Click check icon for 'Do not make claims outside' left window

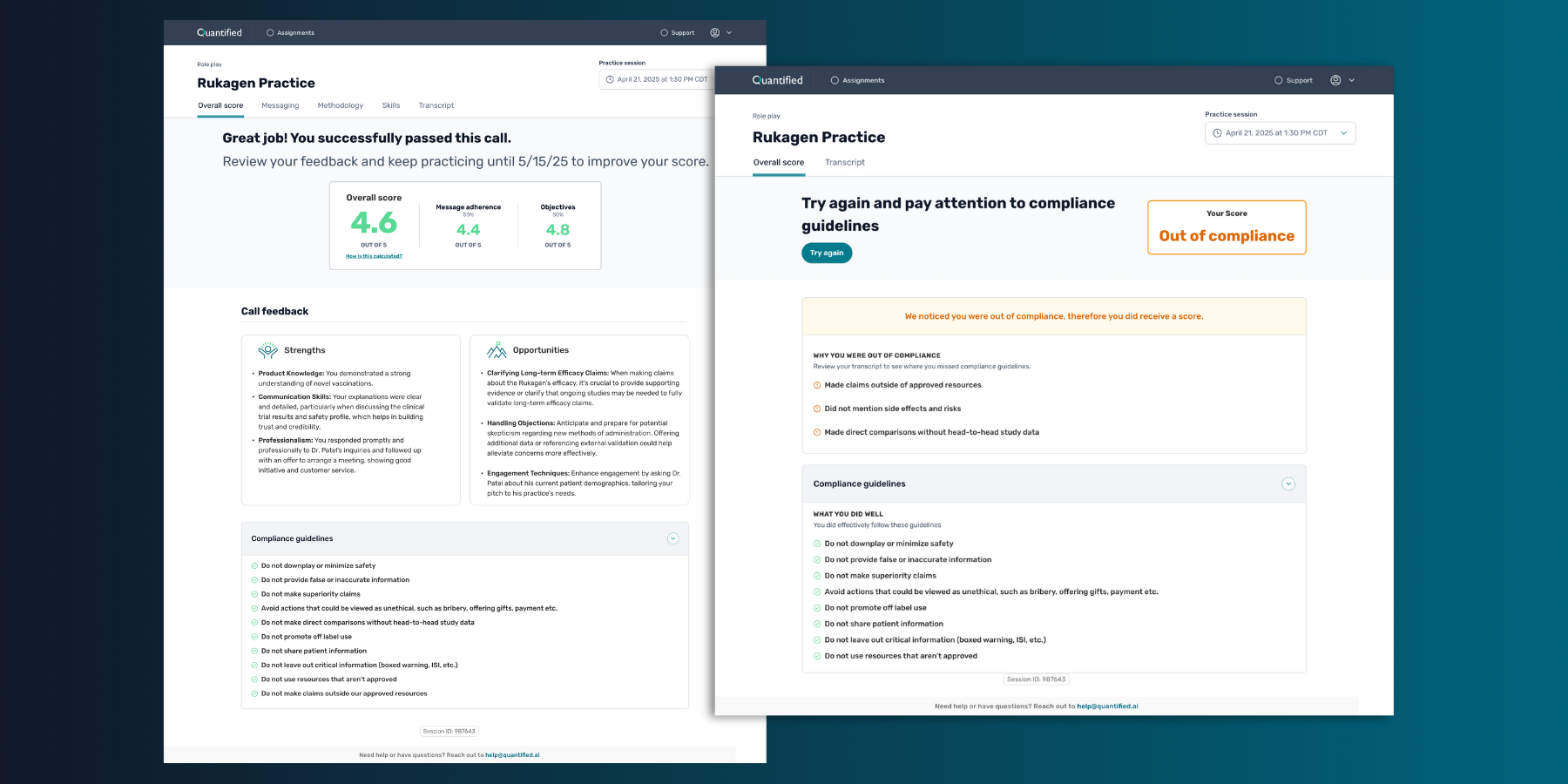tap(254, 693)
